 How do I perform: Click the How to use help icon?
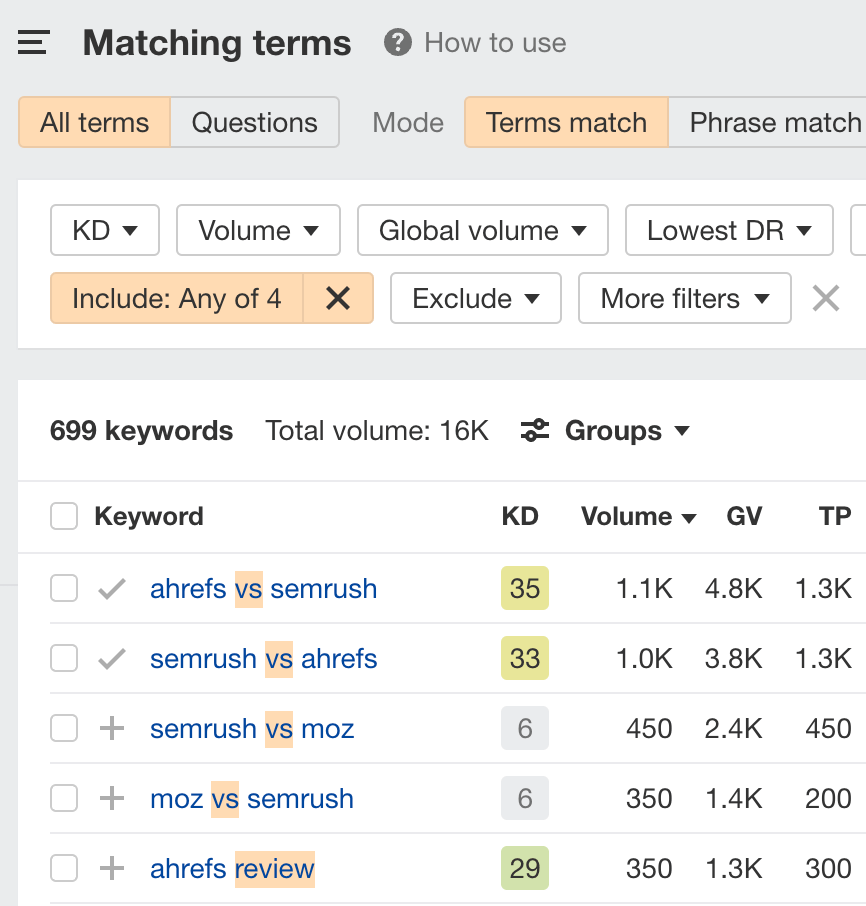click(x=397, y=42)
